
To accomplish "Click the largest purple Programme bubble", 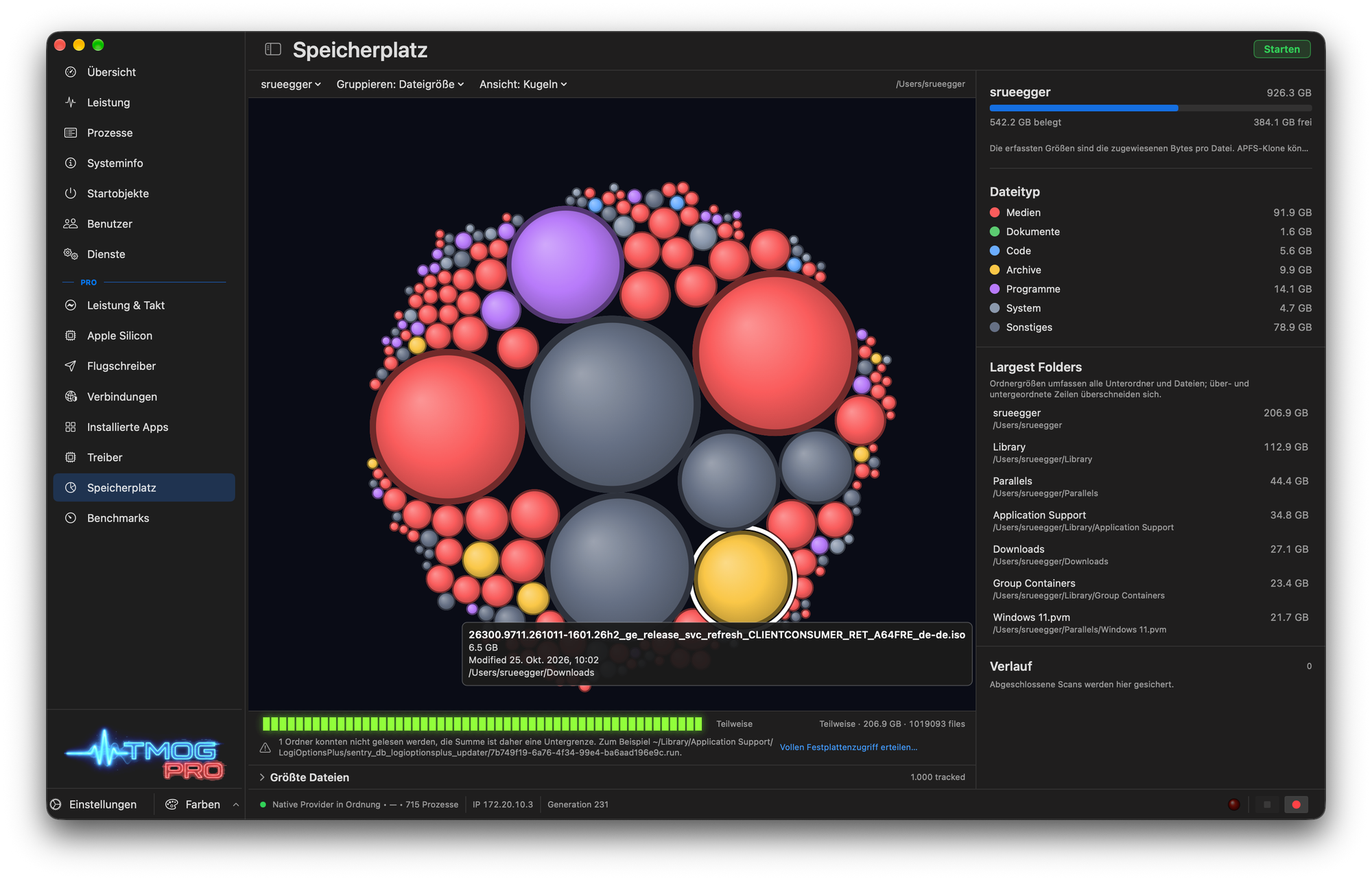I will tap(565, 264).
